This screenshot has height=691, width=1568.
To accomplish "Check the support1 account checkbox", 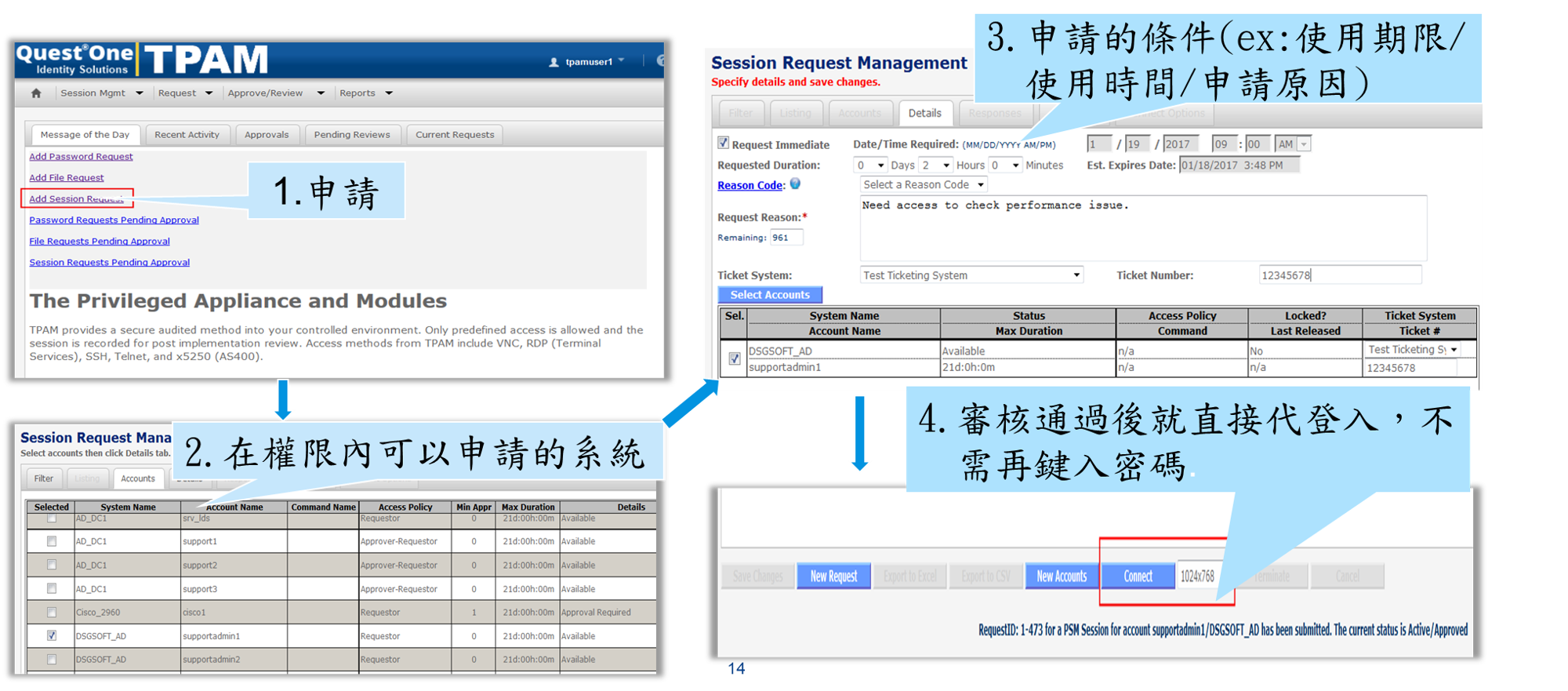I will pos(52,541).
